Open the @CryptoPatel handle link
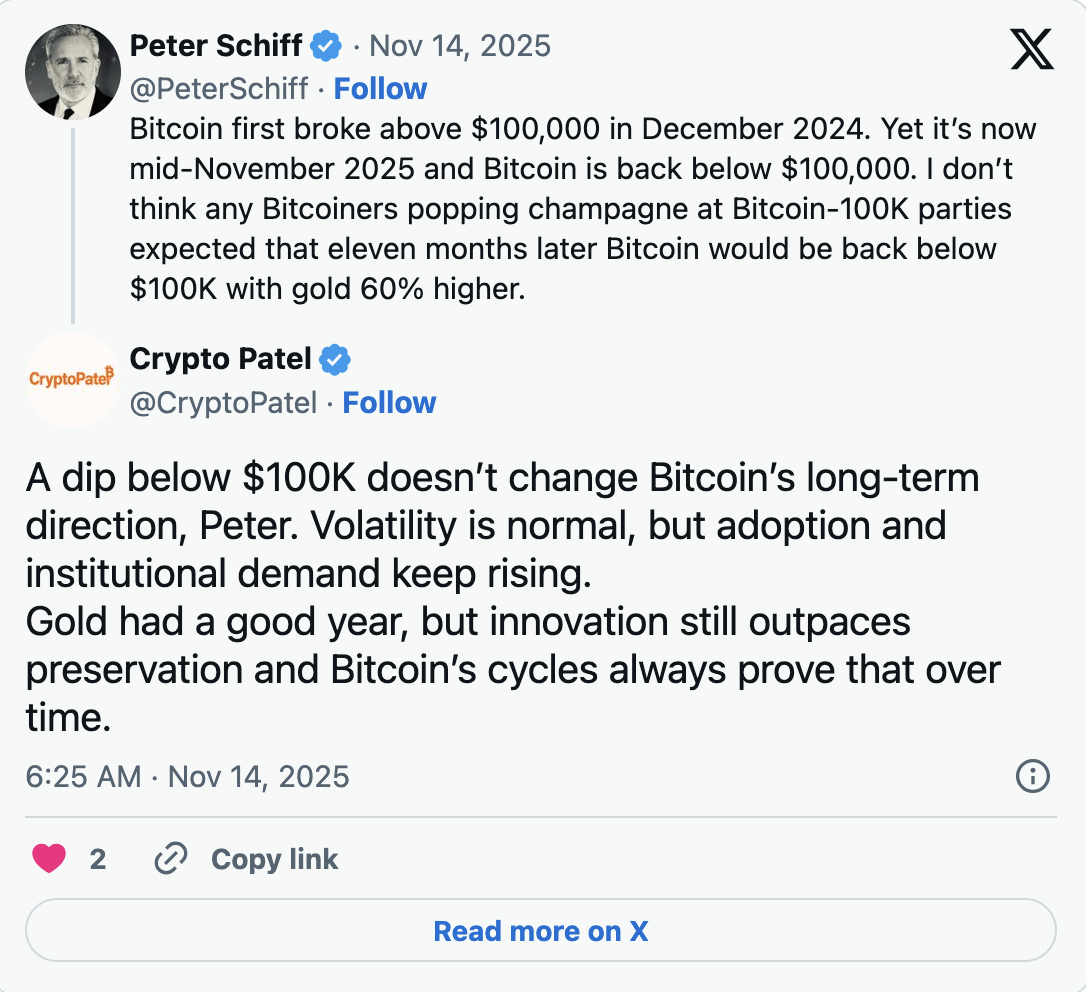Image resolution: width=1086 pixels, height=992 pixels. tap(224, 402)
